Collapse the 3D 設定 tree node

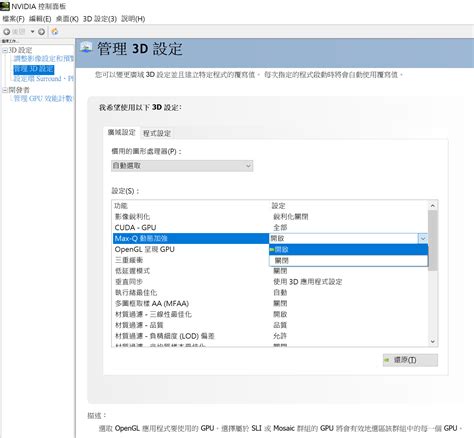[5, 51]
